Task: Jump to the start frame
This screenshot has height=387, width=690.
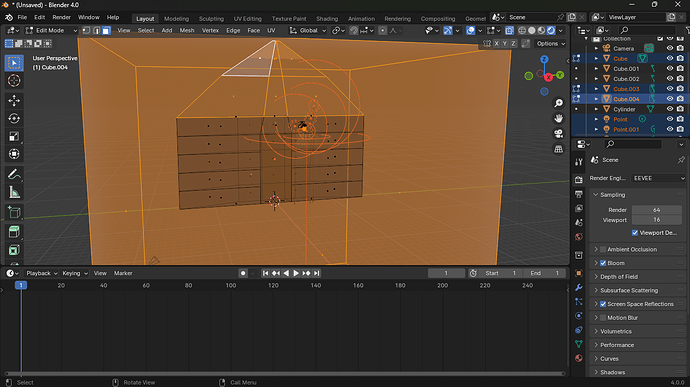Action: click(x=265, y=273)
